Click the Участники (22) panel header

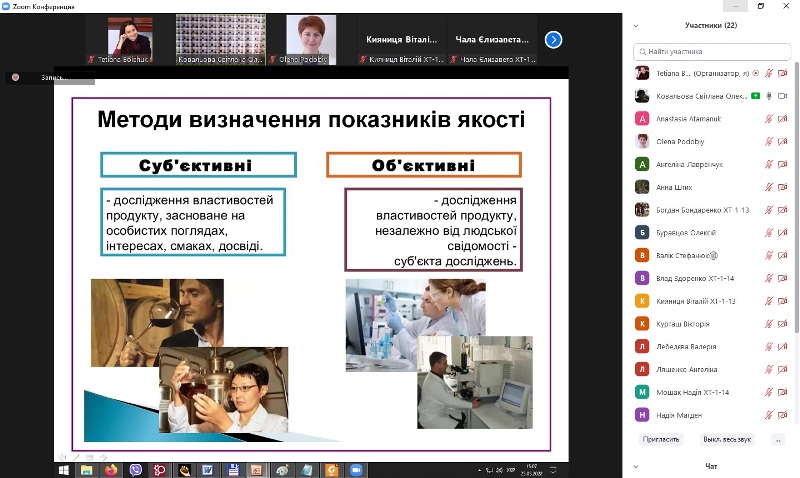tap(711, 25)
